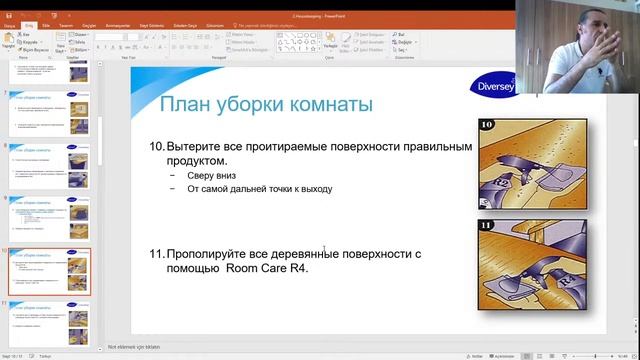The height and width of the screenshot is (360, 640).
Task: Open the Değiştir dropdown arrow
Action: click(416, 42)
